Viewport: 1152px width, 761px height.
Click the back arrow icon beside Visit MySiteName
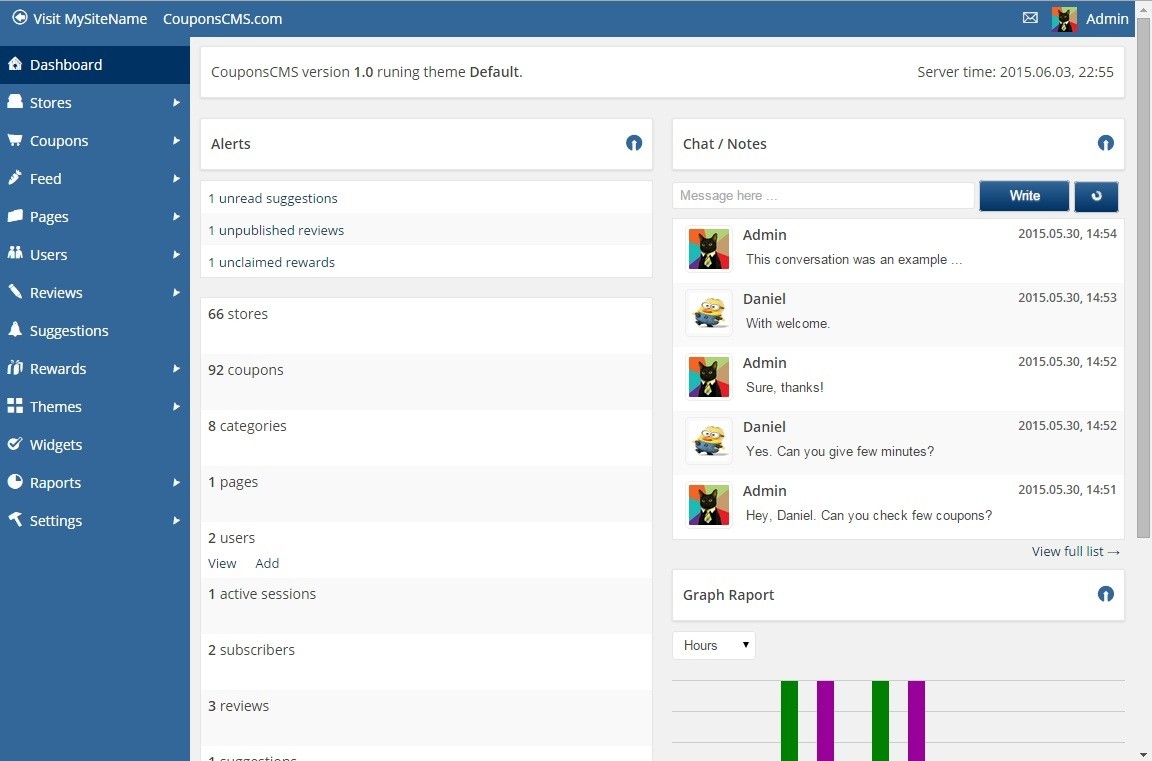coord(19,18)
